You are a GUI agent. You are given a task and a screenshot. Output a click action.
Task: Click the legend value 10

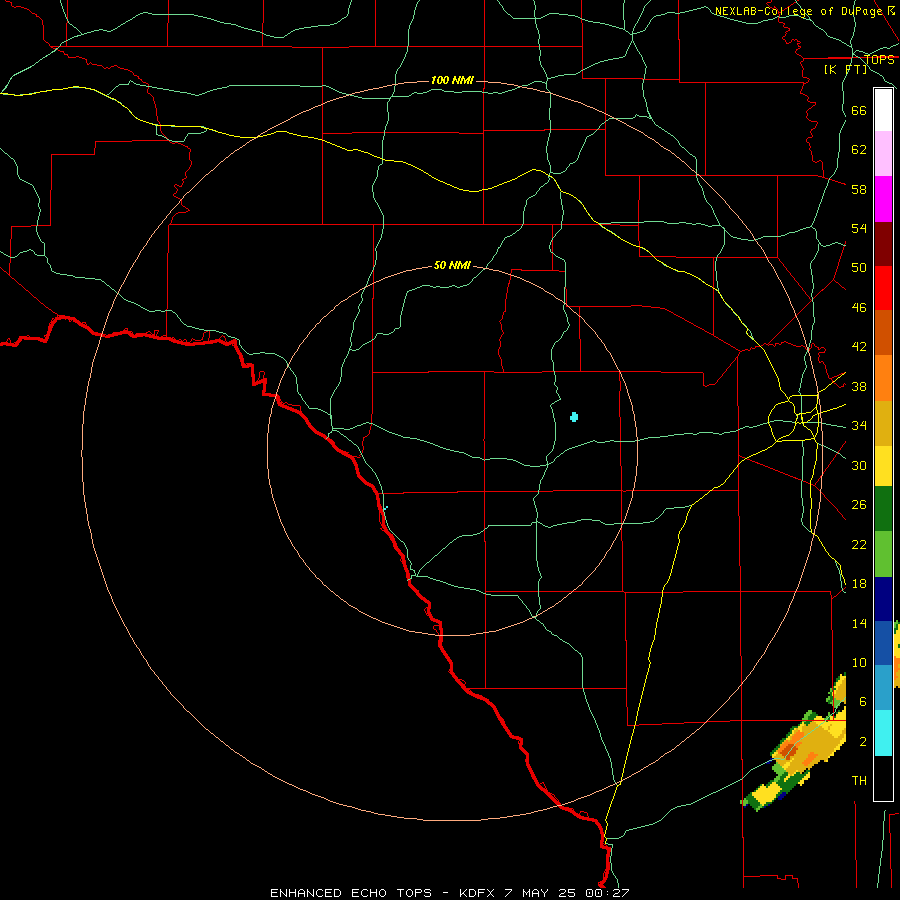pyautogui.click(x=859, y=662)
